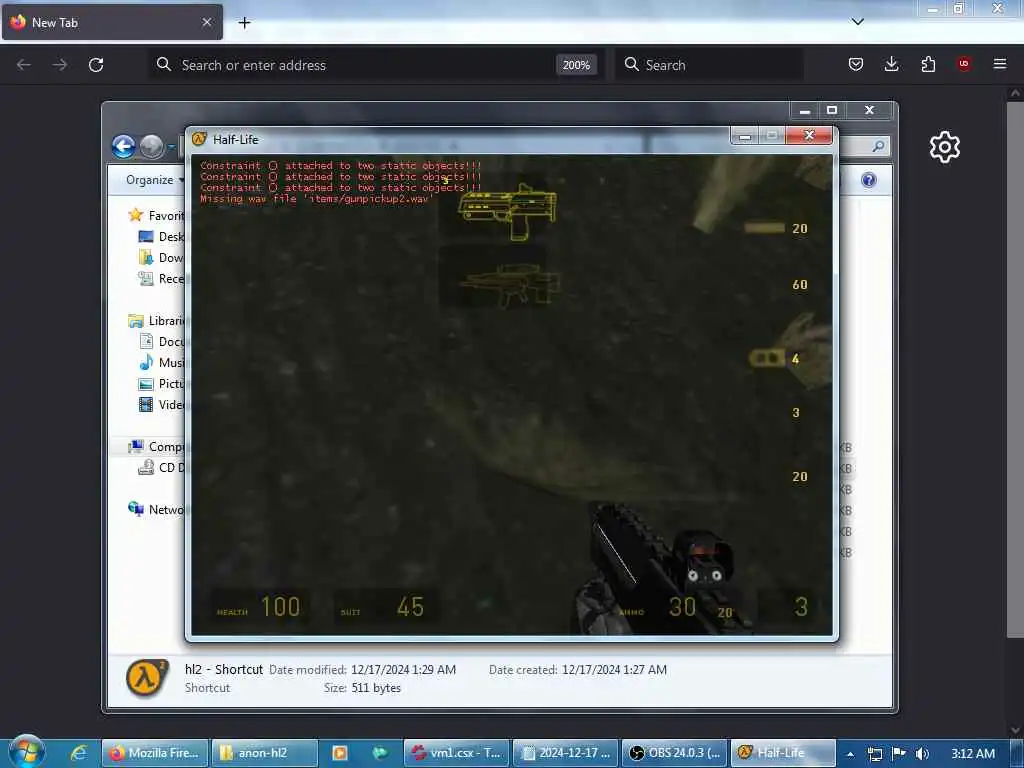Click 'Missing wav file' console message
Image resolution: width=1024 pixels, height=768 pixels.
click(x=316, y=199)
